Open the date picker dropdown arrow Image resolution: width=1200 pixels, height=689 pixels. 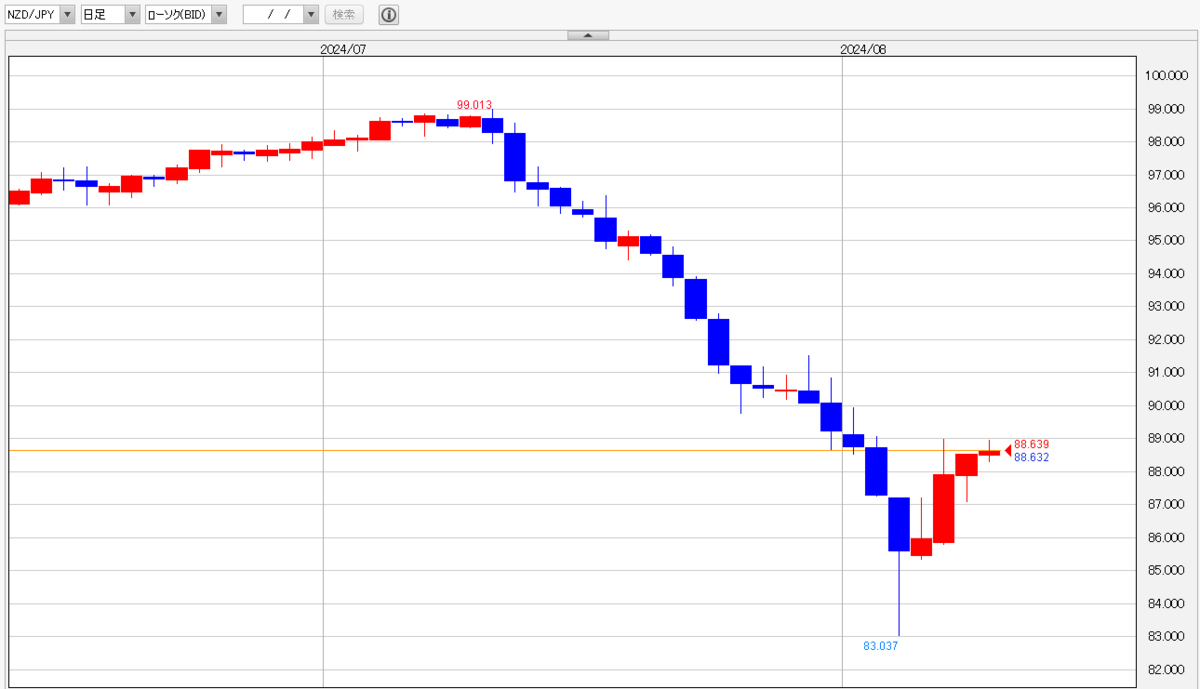click(x=311, y=14)
